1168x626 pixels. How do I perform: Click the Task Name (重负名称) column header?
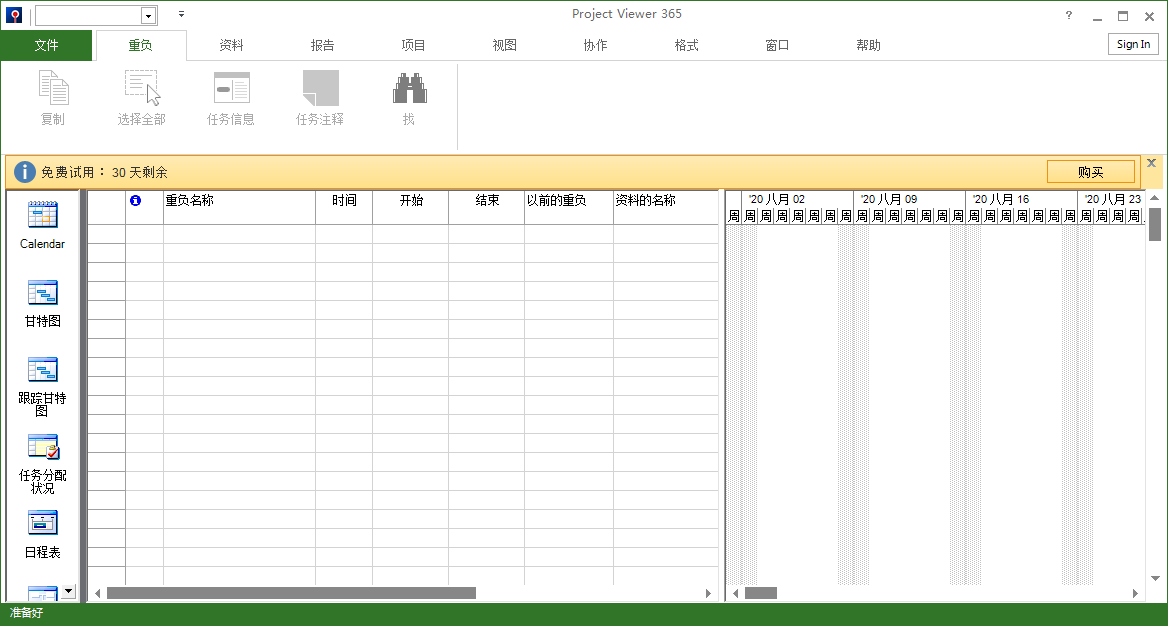coord(239,207)
